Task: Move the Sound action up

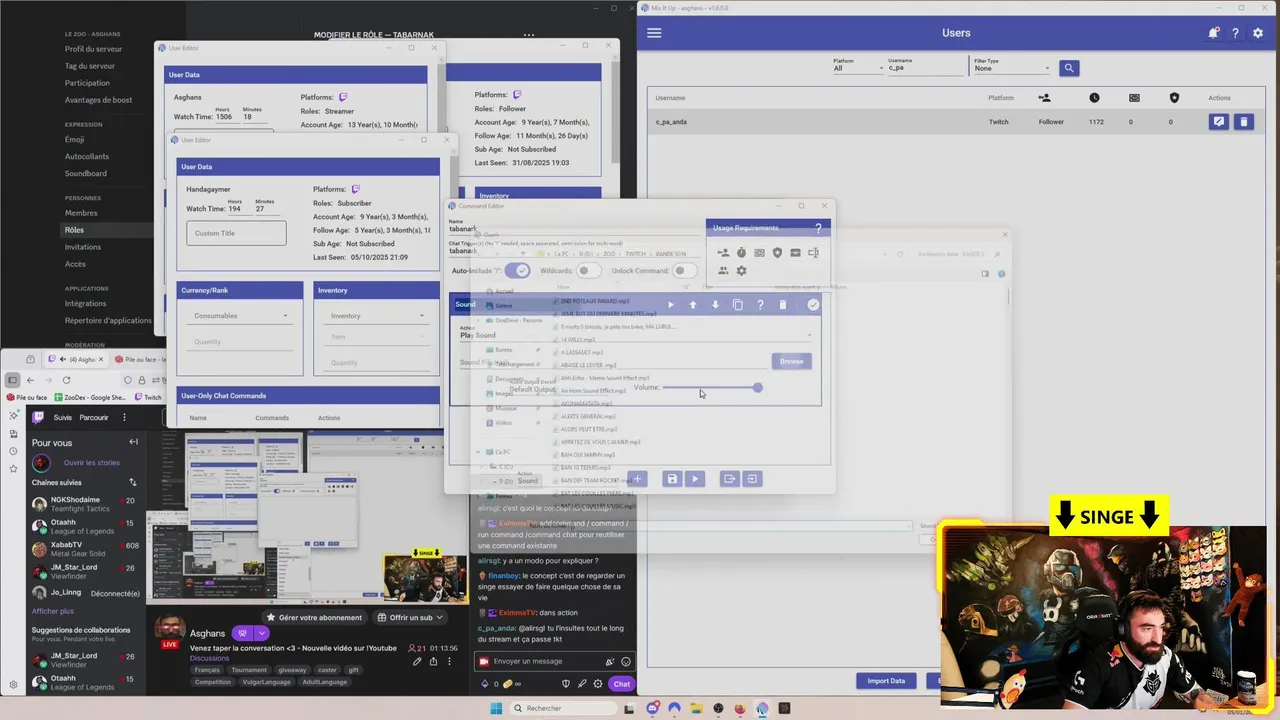Action: tap(692, 305)
